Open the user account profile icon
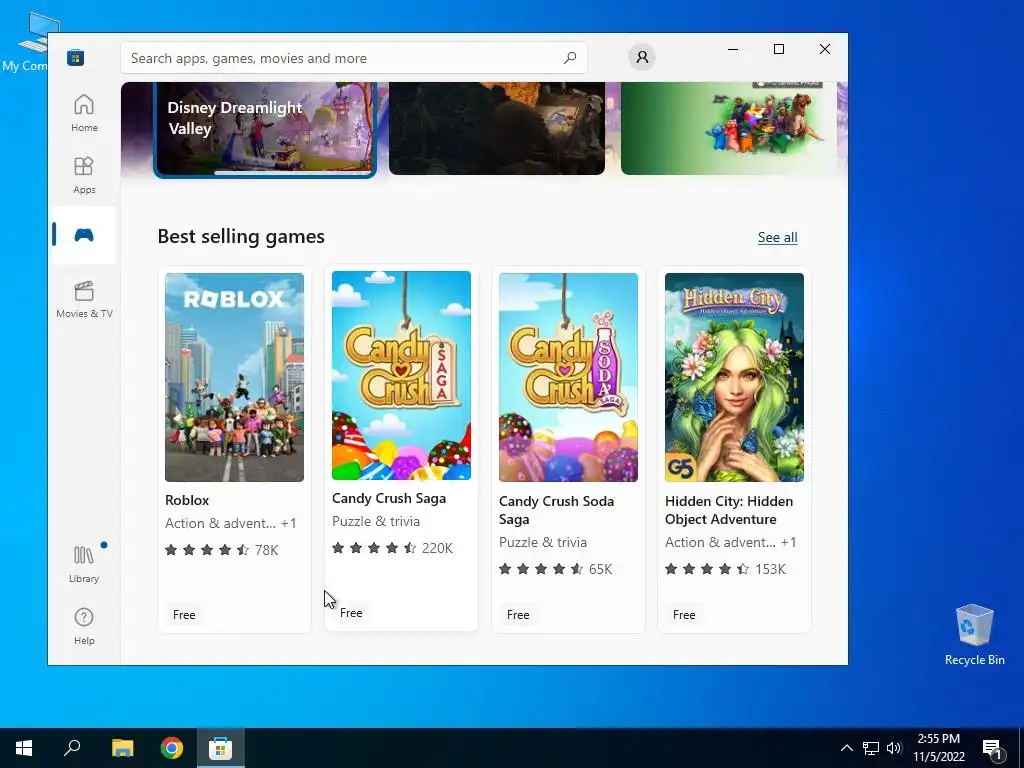1024x768 pixels. point(642,57)
